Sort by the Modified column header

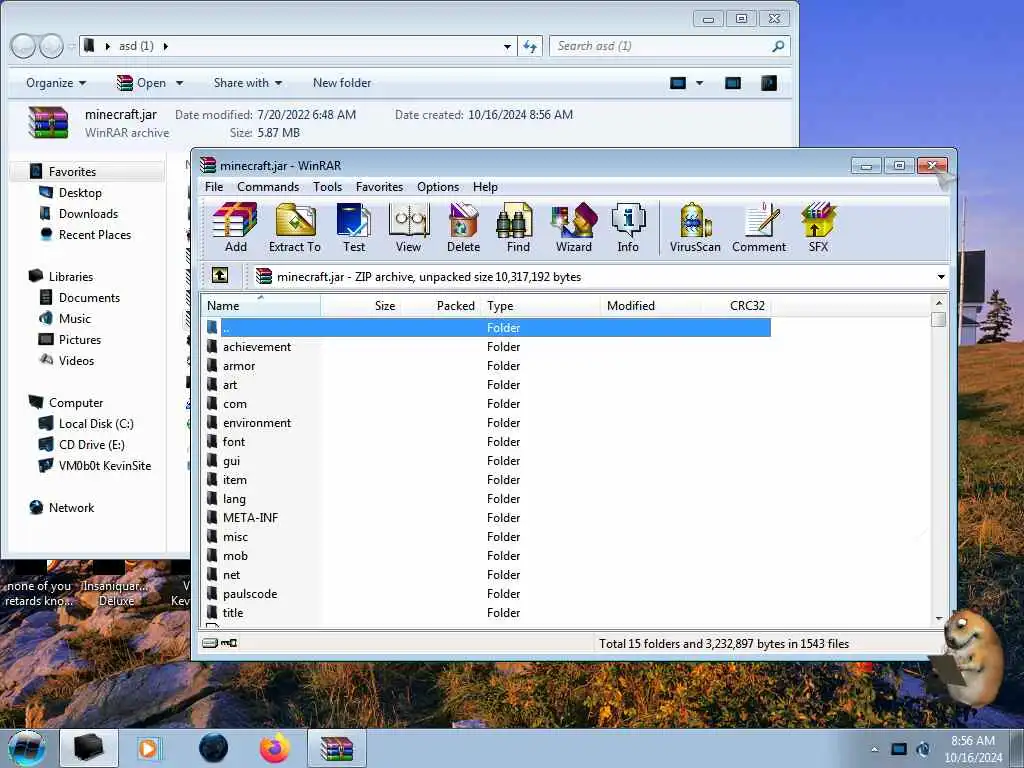point(651,306)
